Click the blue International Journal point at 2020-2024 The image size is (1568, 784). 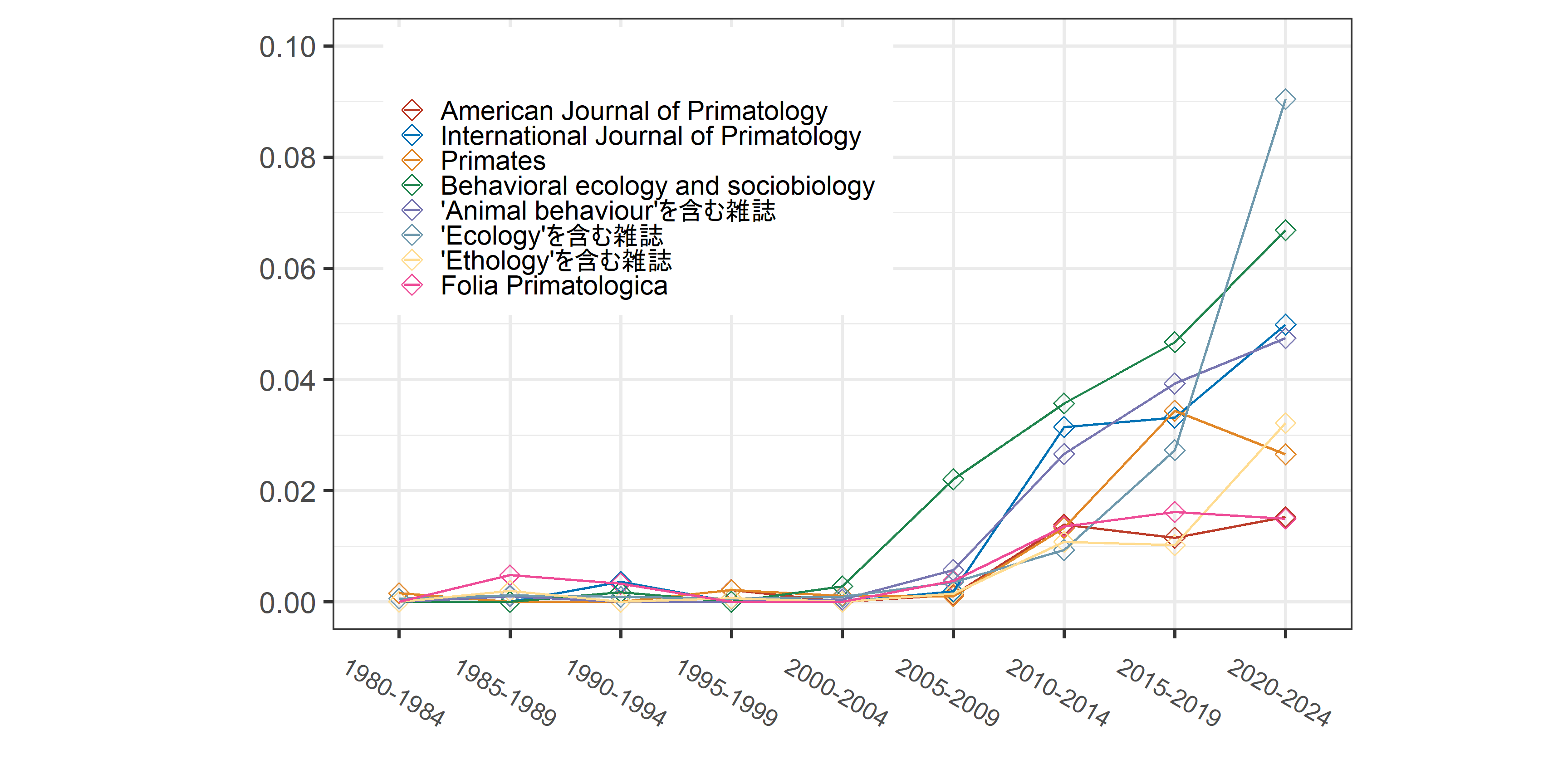click(x=1285, y=324)
